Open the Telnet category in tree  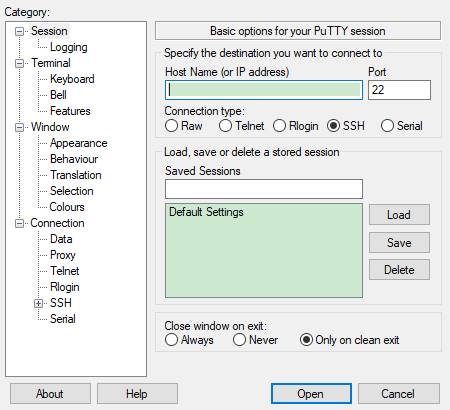65,271
